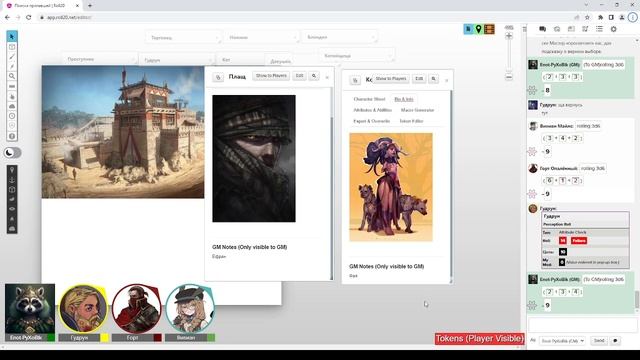This screenshot has height=360, width=640.
Task: Open the Speaking As dropdown
Action: (x=562, y=341)
